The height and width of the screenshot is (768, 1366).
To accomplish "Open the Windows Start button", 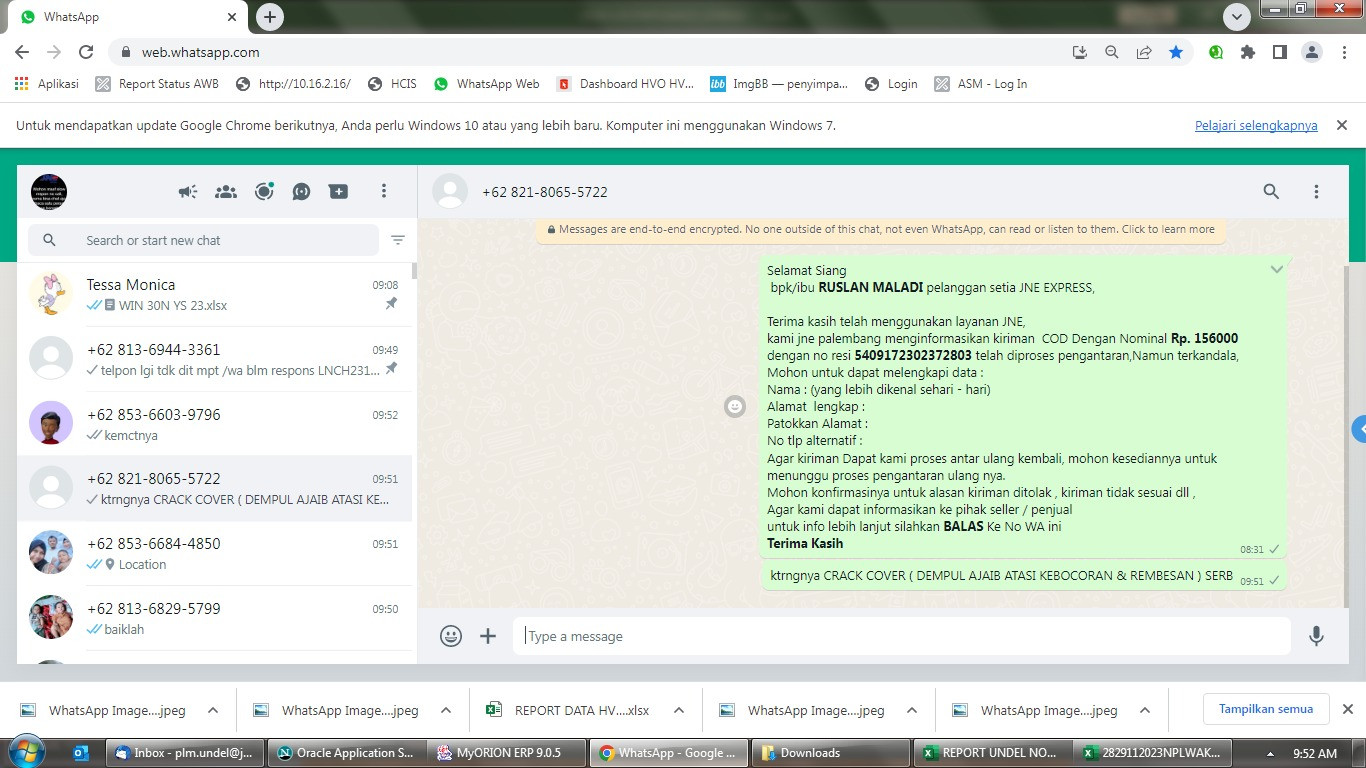I will (x=27, y=752).
